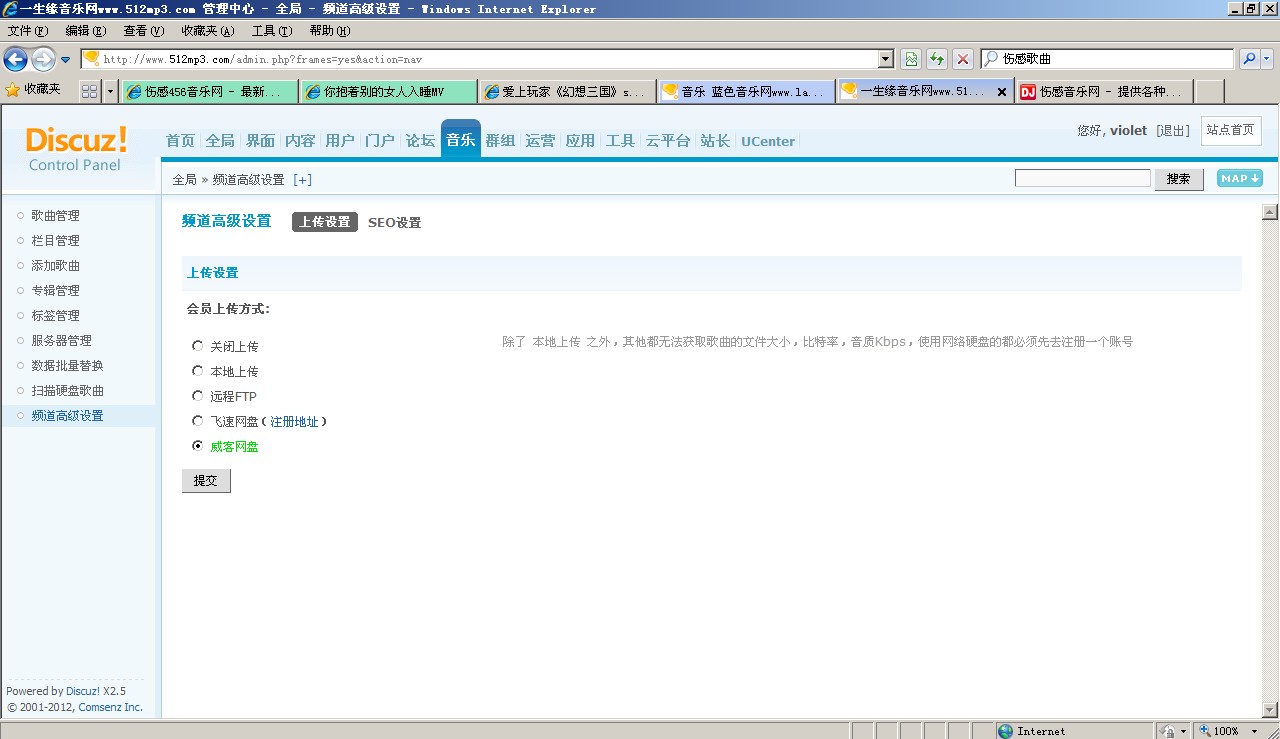Select the 威客网盘 radio option
1280x739 pixels.
[x=197, y=446]
